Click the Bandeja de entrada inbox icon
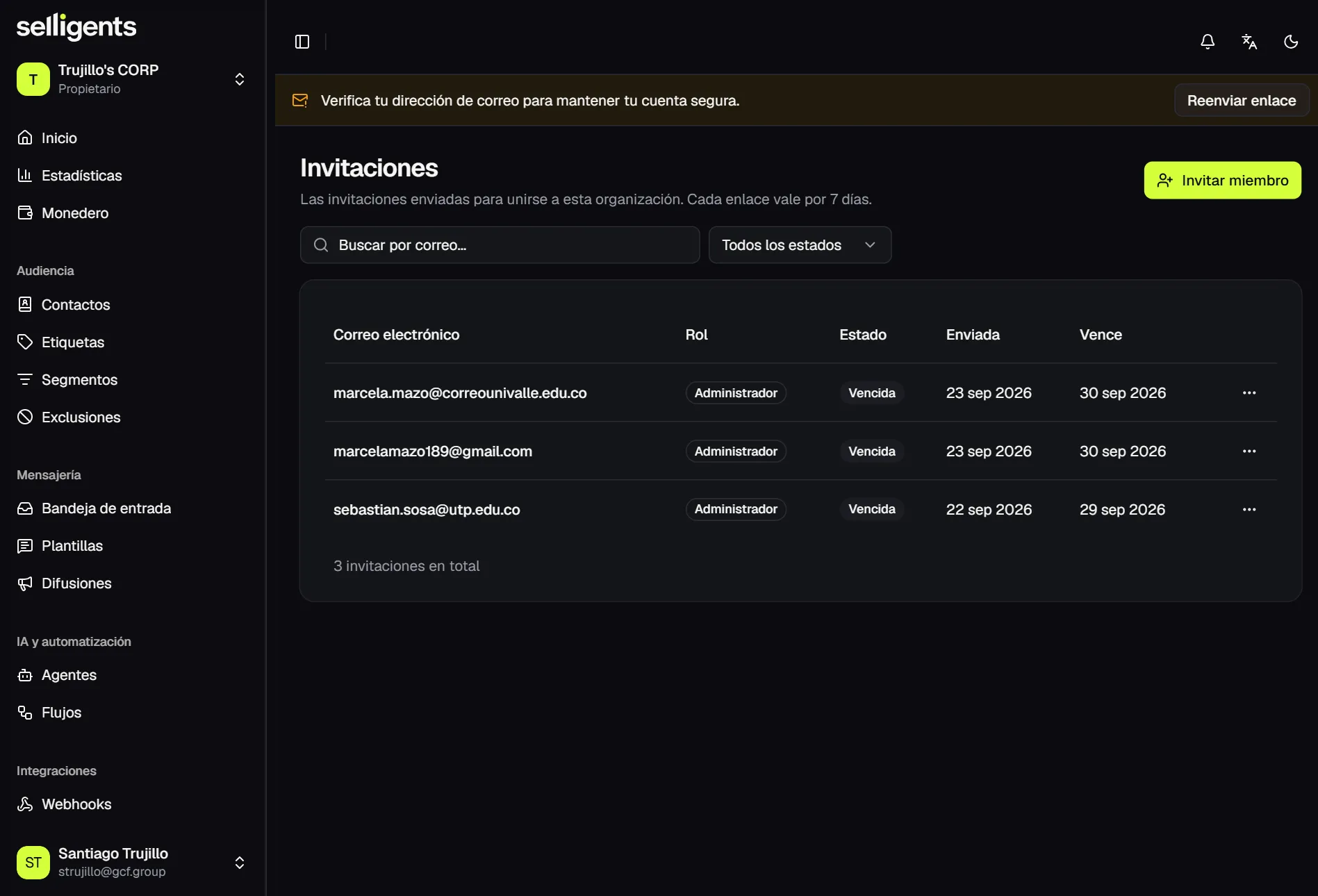Image resolution: width=1318 pixels, height=896 pixels. tap(25, 508)
